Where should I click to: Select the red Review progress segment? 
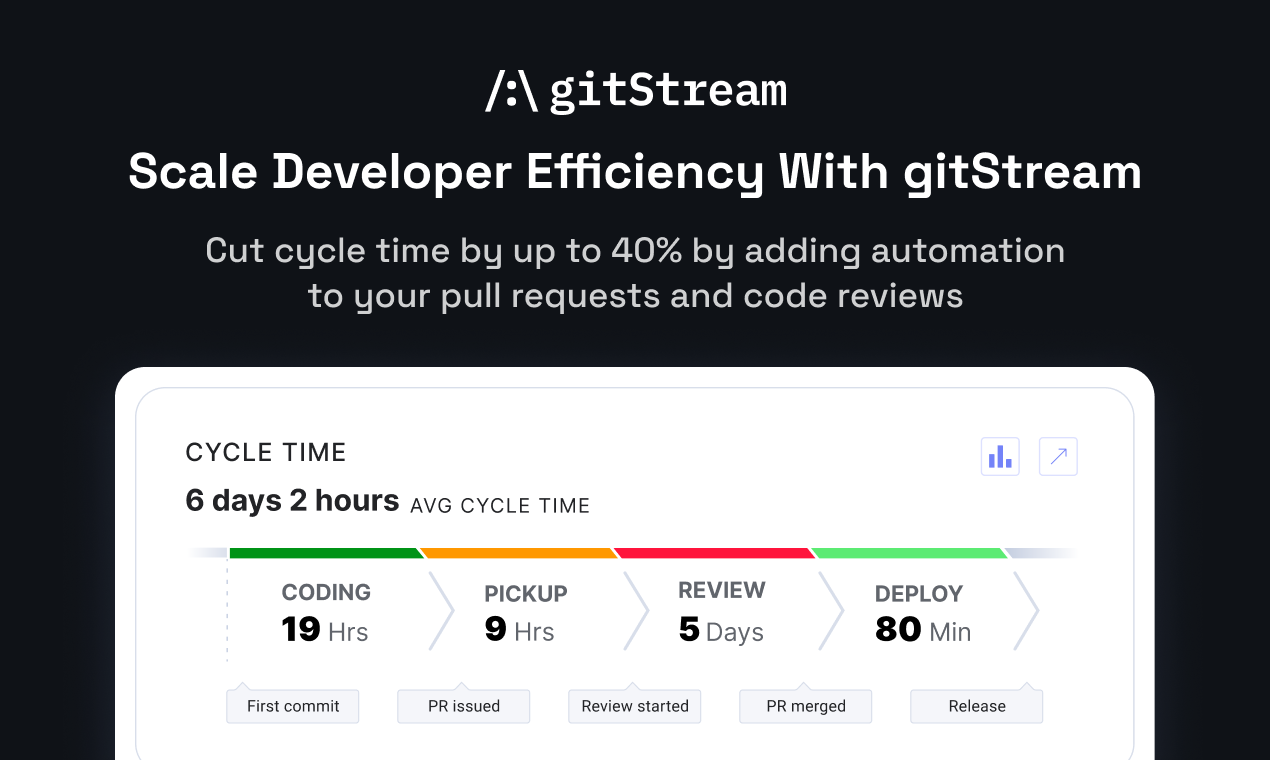coord(714,553)
